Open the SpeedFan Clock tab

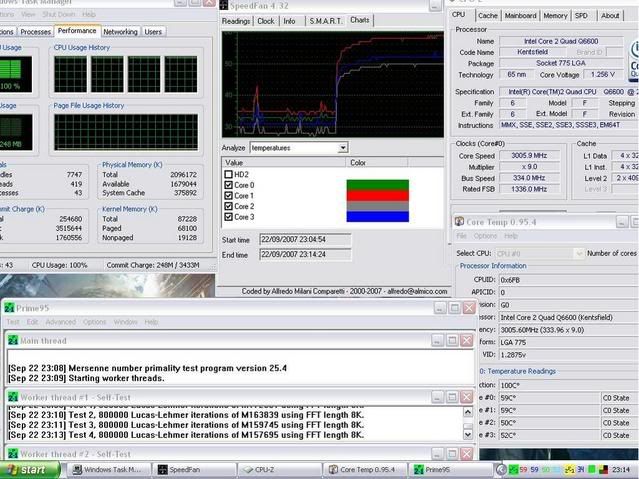pyautogui.click(x=266, y=21)
